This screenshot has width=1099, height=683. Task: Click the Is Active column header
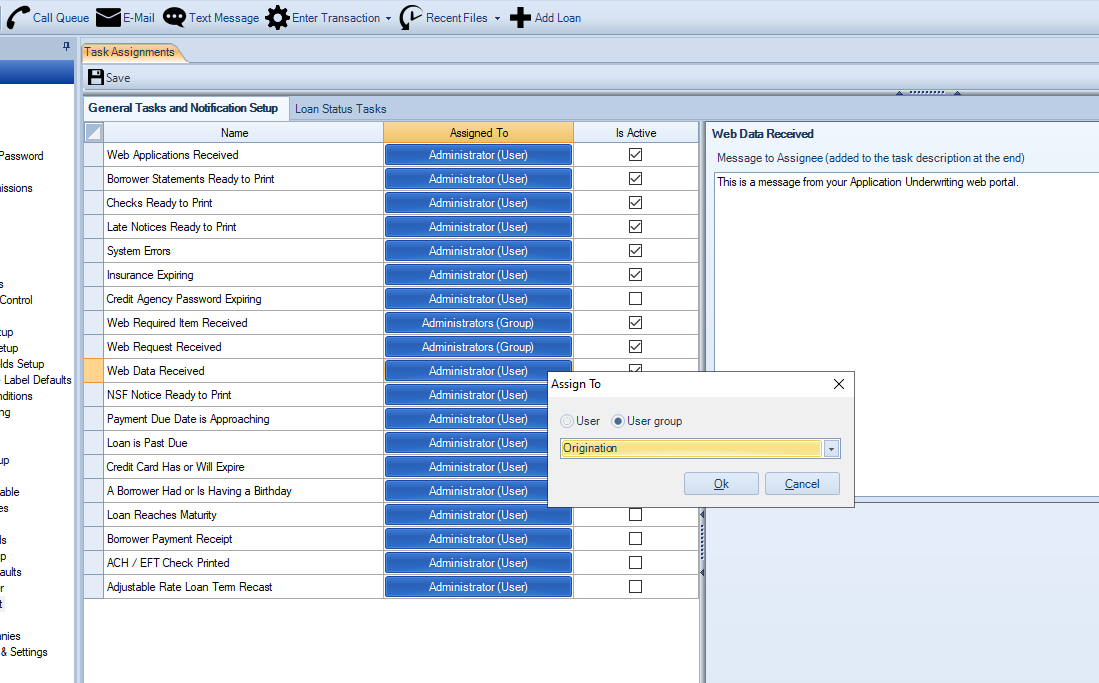[x=636, y=133]
